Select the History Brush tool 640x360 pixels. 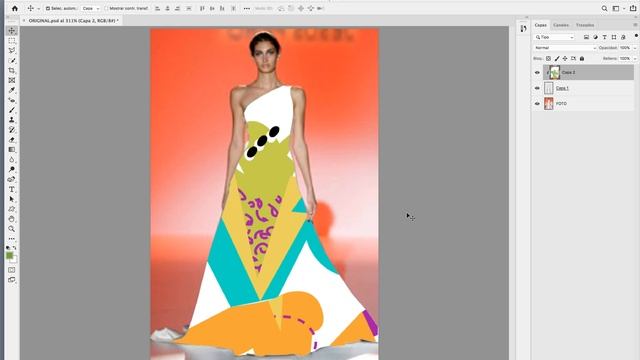point(12,130)
